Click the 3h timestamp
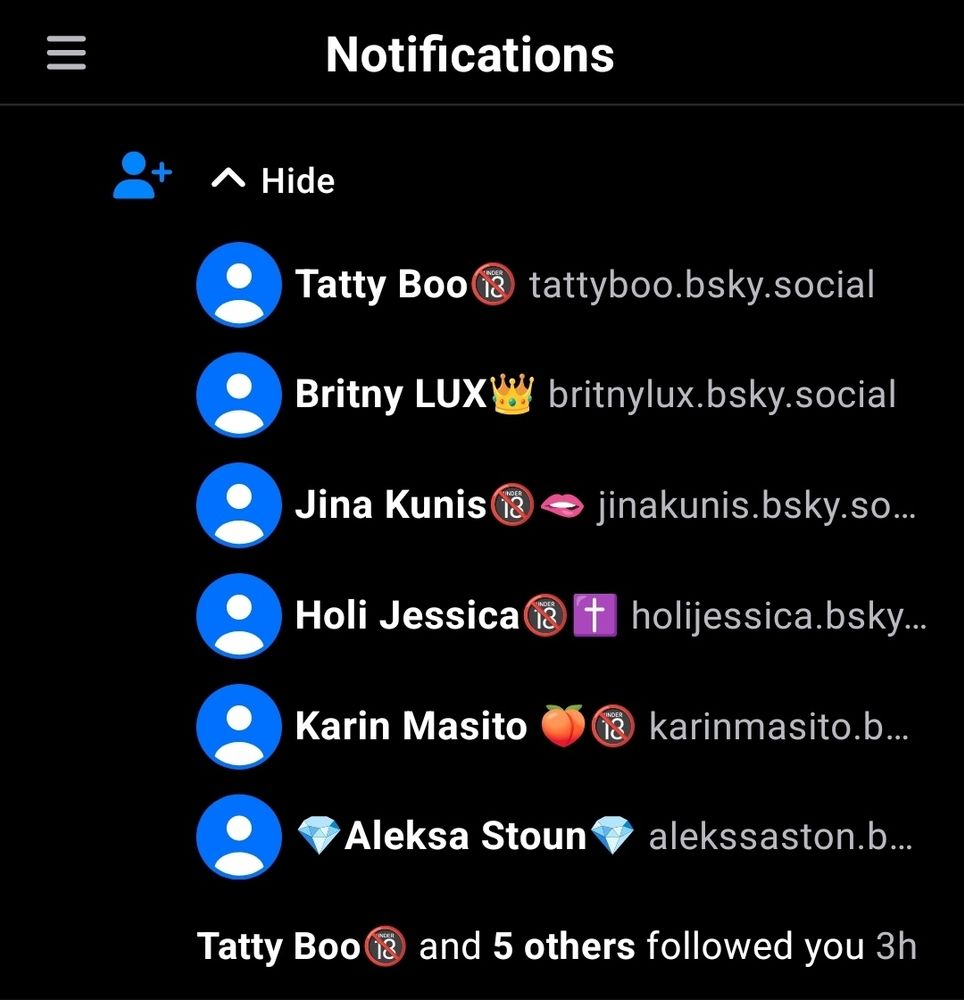The width and height of the screenshot is (964, 1000). pos(896,946)
